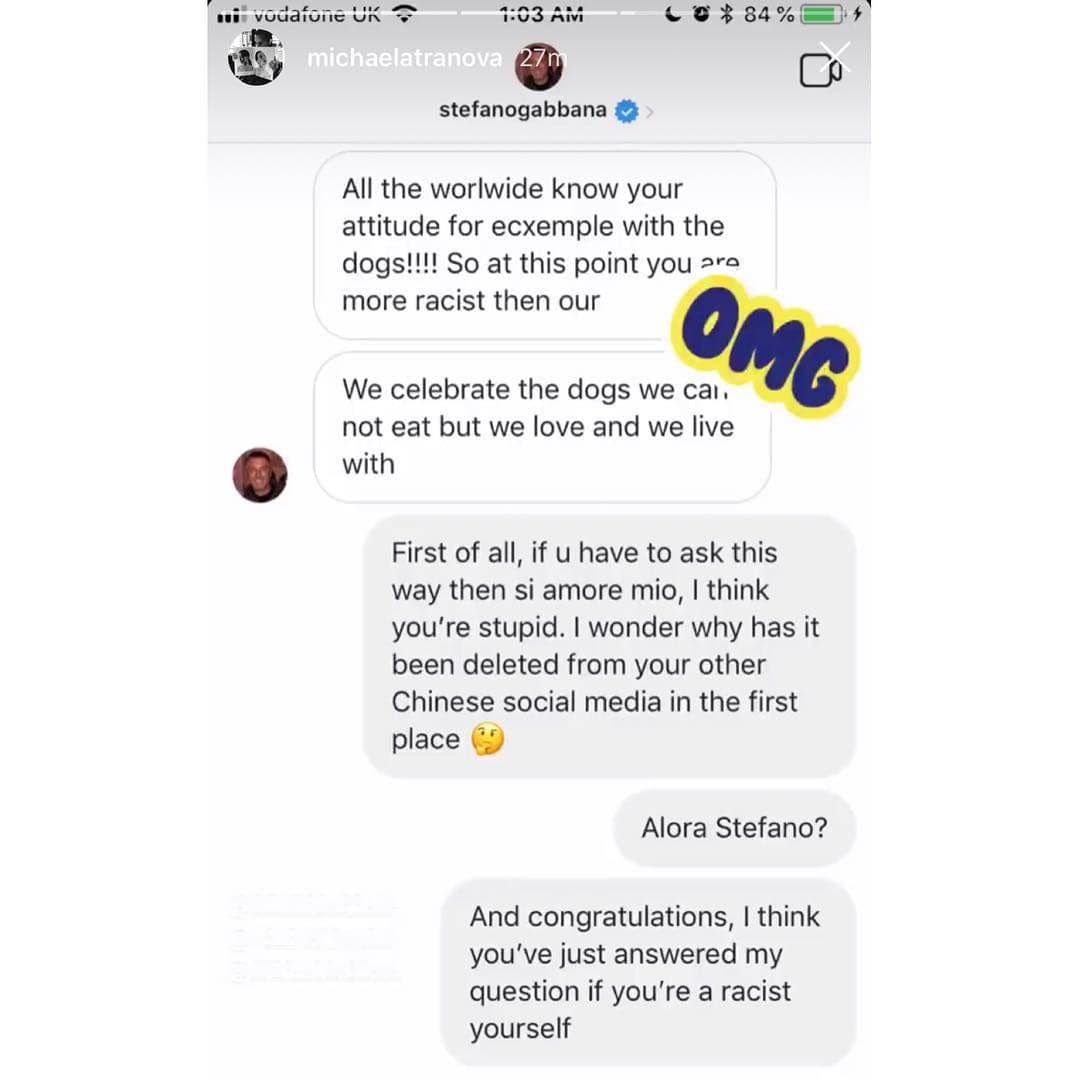The width and height of the screenshot is (1080, 1080).
Task: Start a video call with stefanogabbana
Action: tap(820, 70)
